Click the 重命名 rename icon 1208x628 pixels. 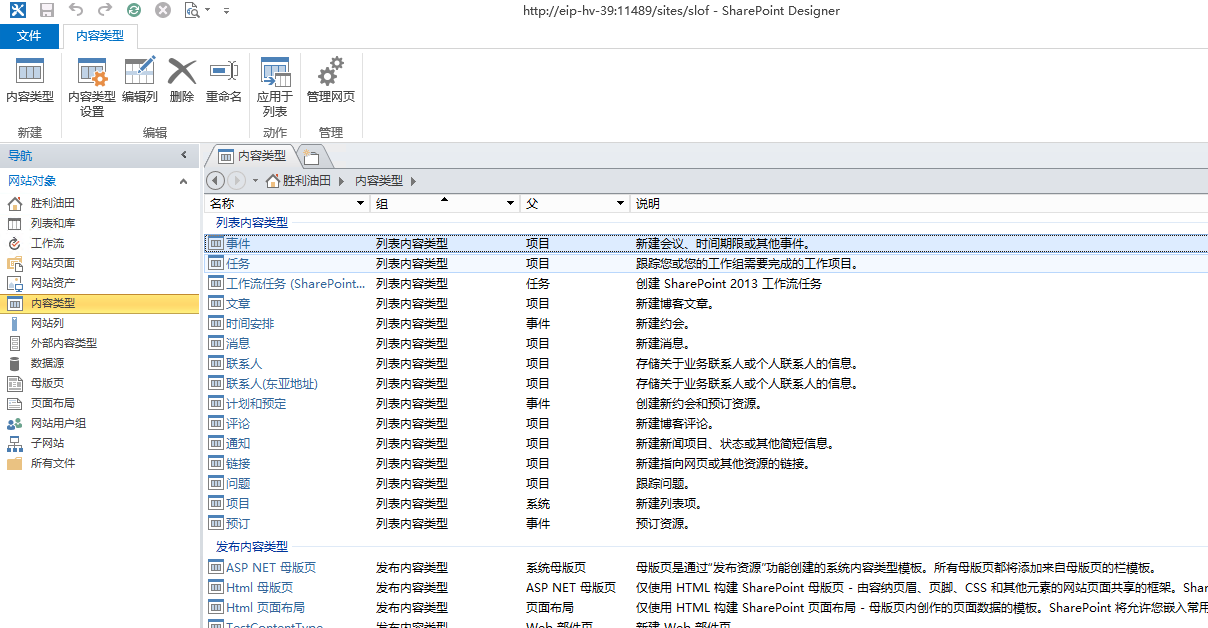[x=224, y=72]
